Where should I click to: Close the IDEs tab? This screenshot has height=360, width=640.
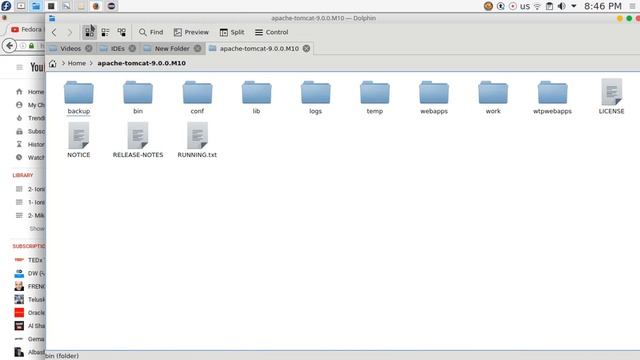coord(132,49)
